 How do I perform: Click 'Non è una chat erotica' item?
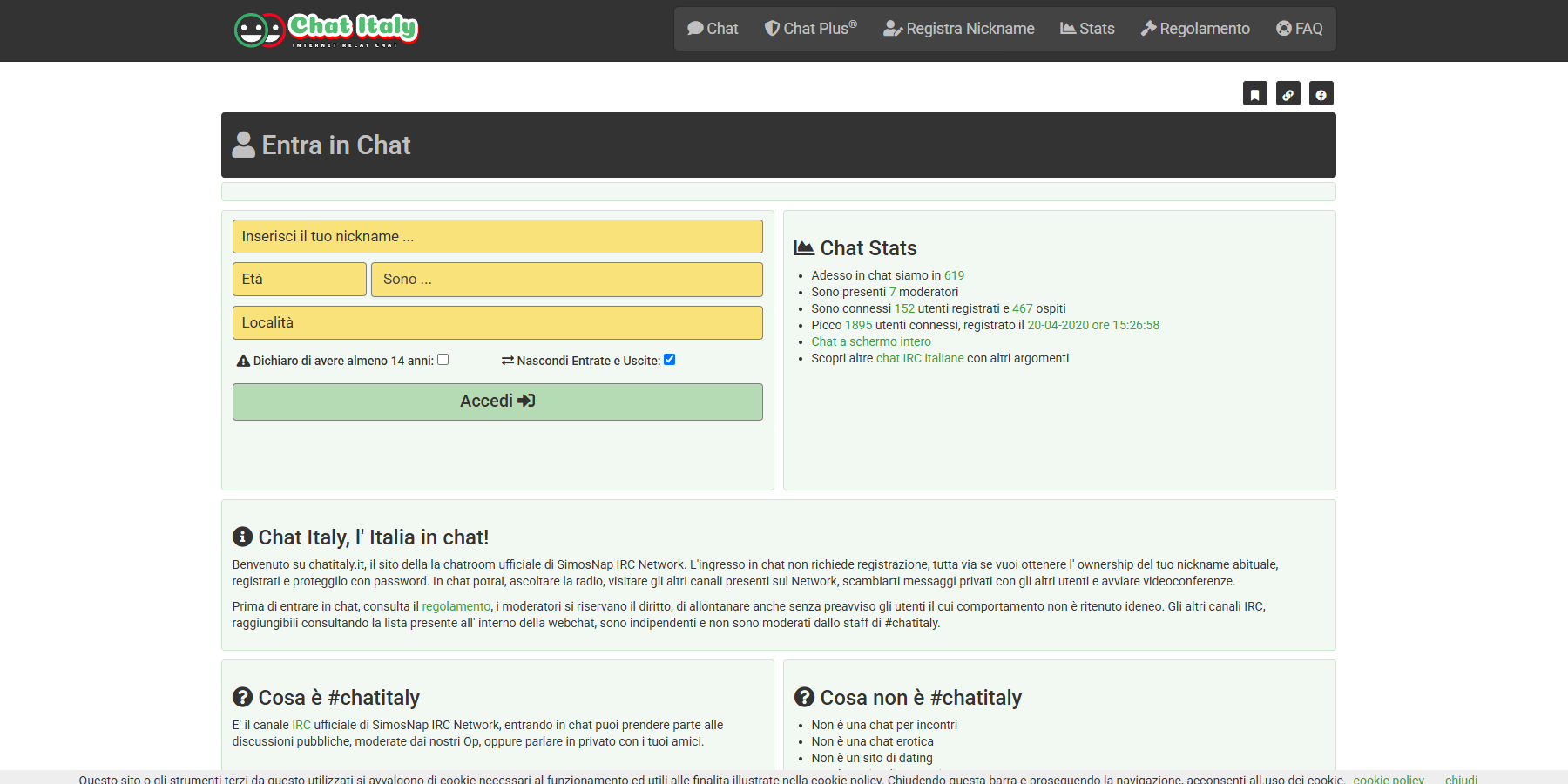(872, 741)
